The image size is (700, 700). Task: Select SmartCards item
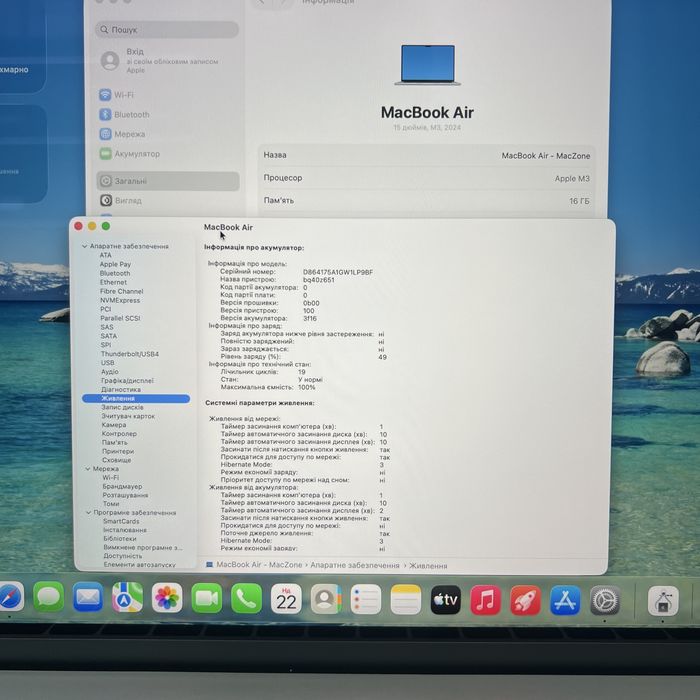121,521
